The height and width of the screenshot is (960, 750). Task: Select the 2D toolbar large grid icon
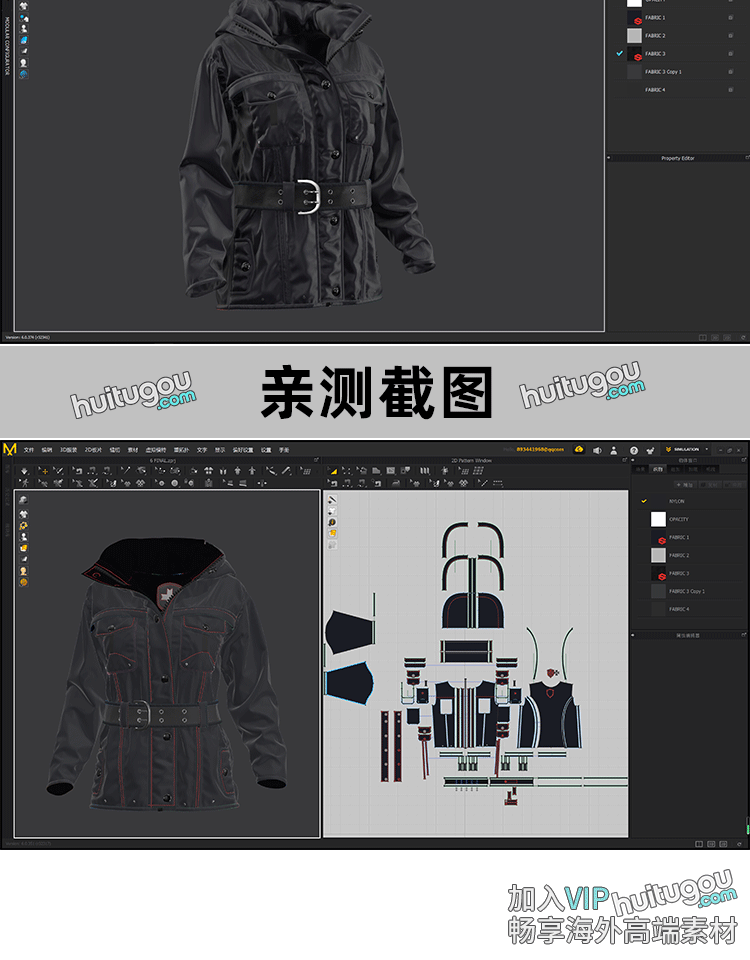point(479,471)
